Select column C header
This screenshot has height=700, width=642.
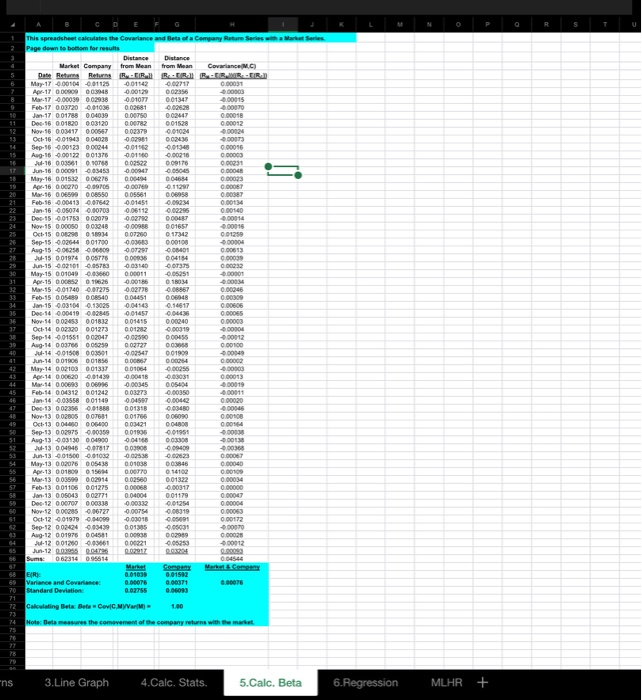click(97, 25)
